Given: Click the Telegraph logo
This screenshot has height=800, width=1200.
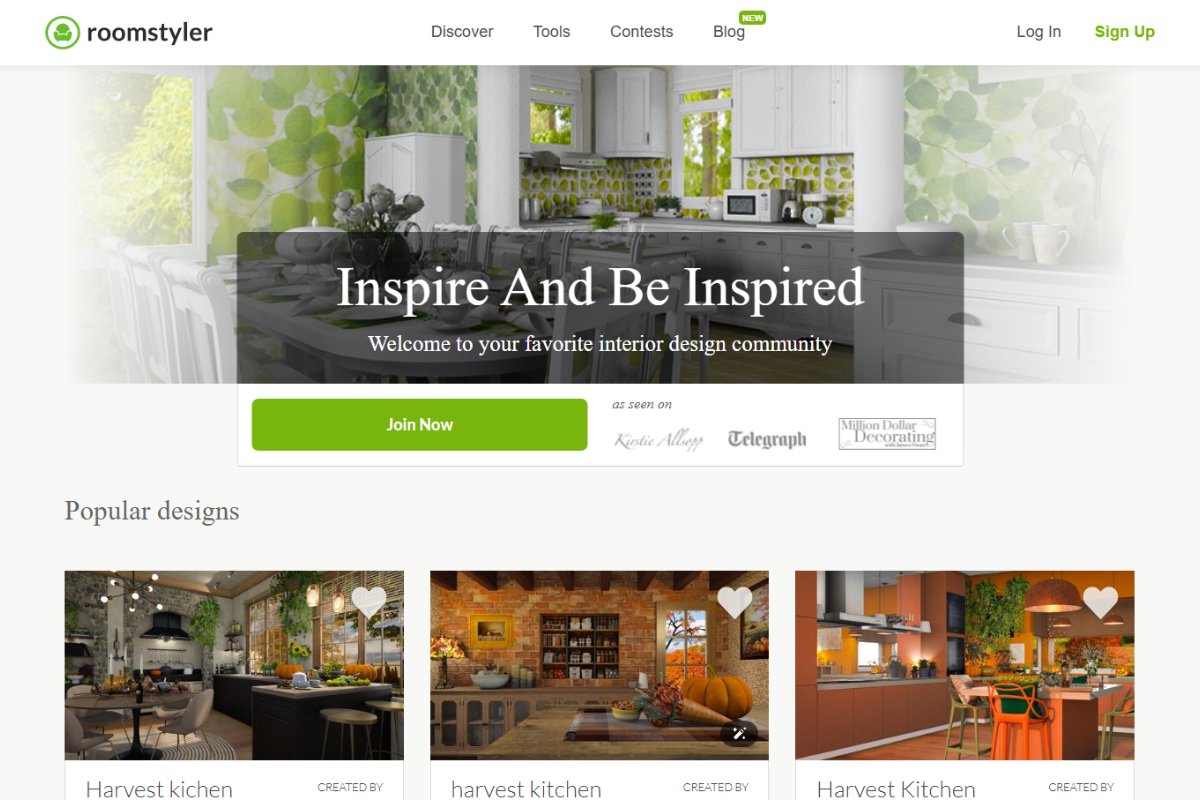Looking at the screenshot, I should 767,439.
